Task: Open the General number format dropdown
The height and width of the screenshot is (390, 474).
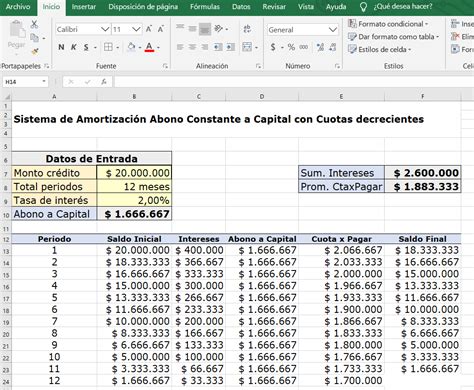Action: 333,30
